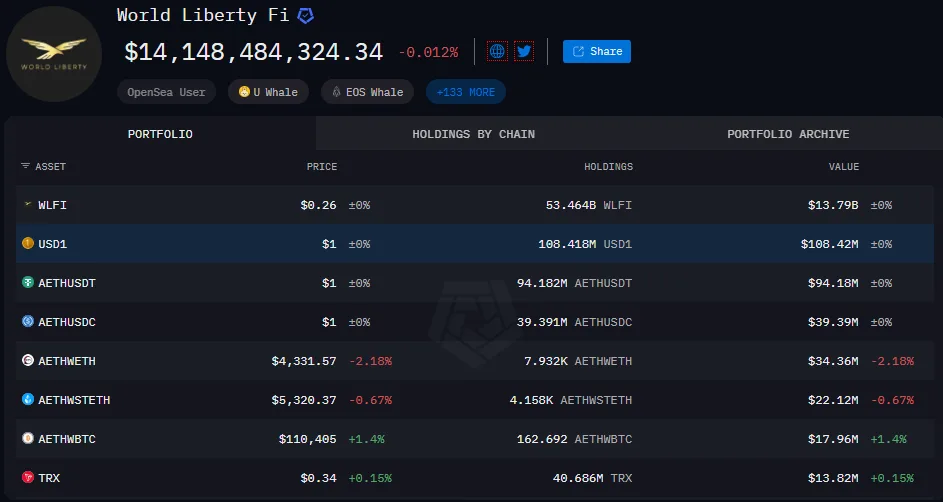The width and height of the screenshot is (943, 502).
Task: Click the WLFI price $0.26
Action: [318, 205]
